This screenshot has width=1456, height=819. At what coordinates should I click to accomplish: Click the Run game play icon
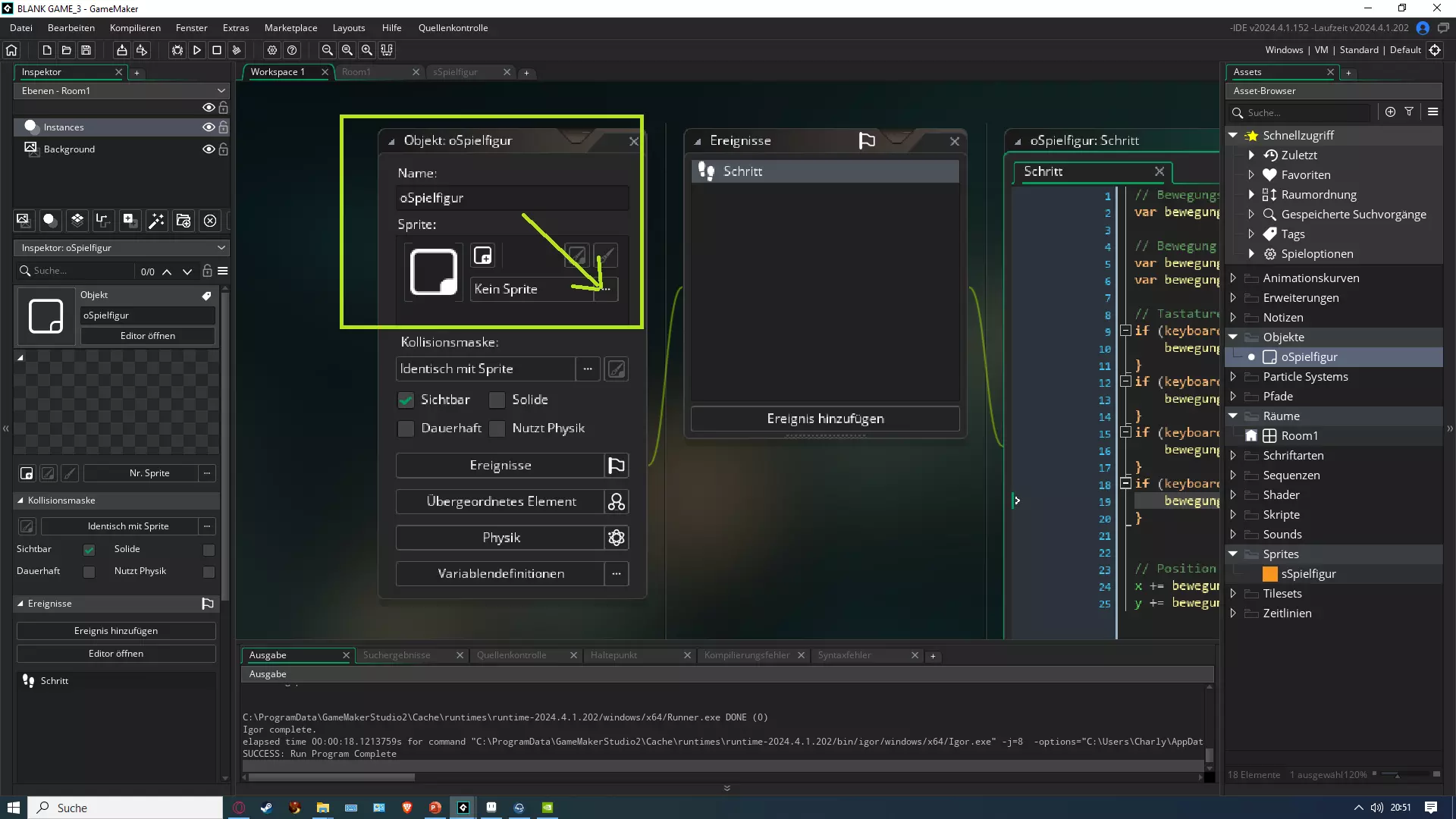pos(197,50)
